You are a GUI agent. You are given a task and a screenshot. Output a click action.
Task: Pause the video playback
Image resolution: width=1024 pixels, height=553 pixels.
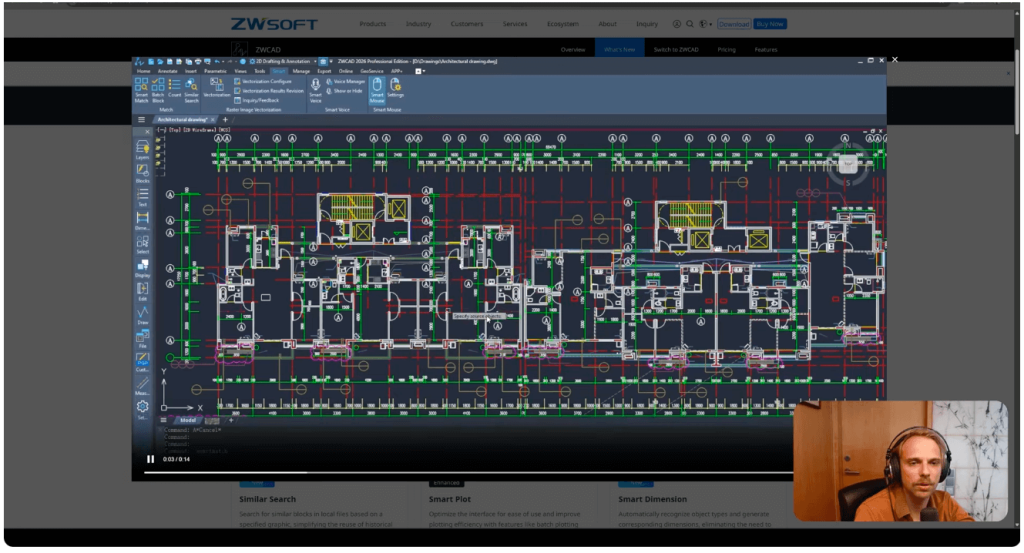(x=151, y=459)
